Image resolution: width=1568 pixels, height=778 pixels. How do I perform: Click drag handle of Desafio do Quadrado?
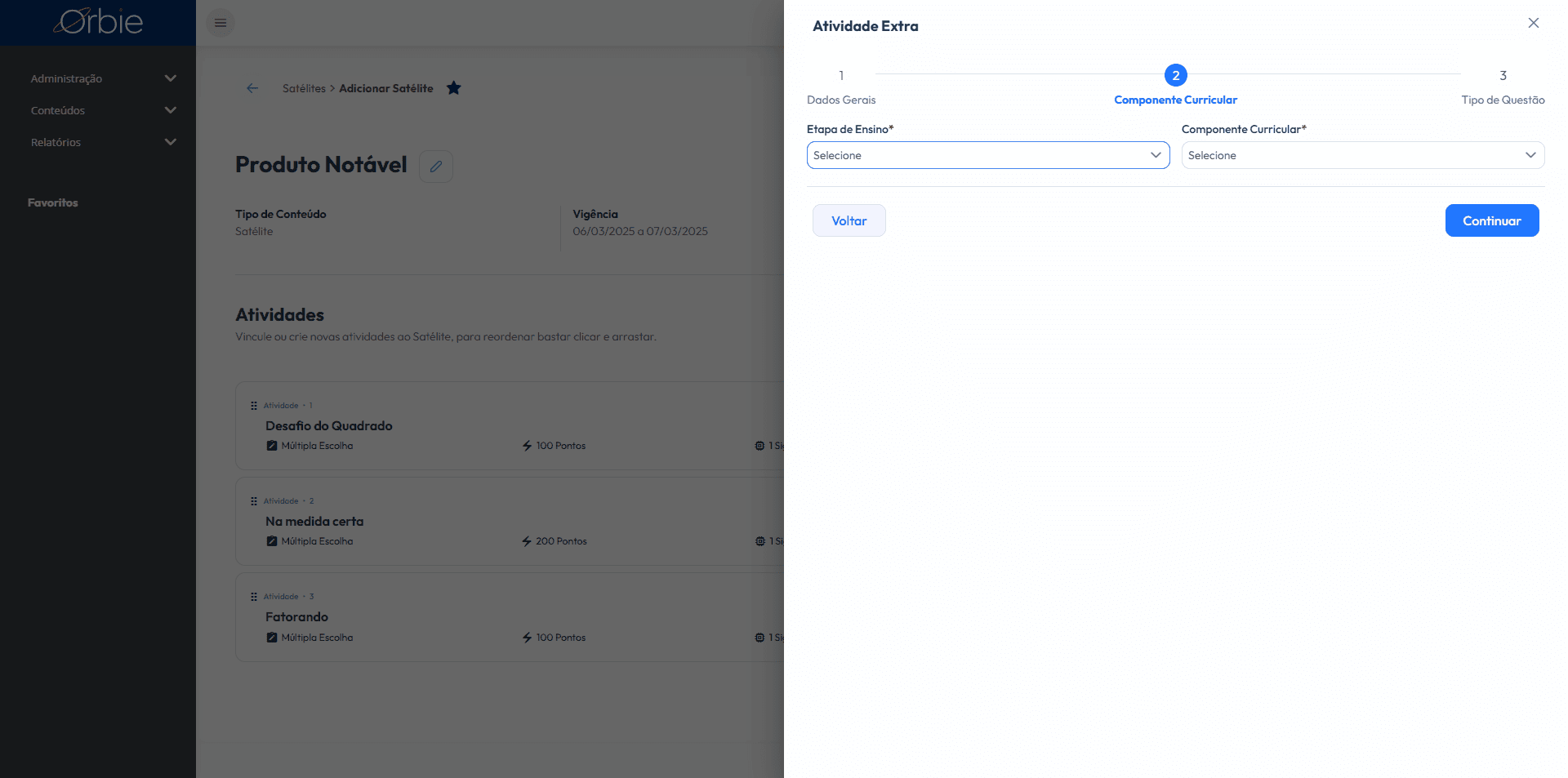[x=254, y=406]
